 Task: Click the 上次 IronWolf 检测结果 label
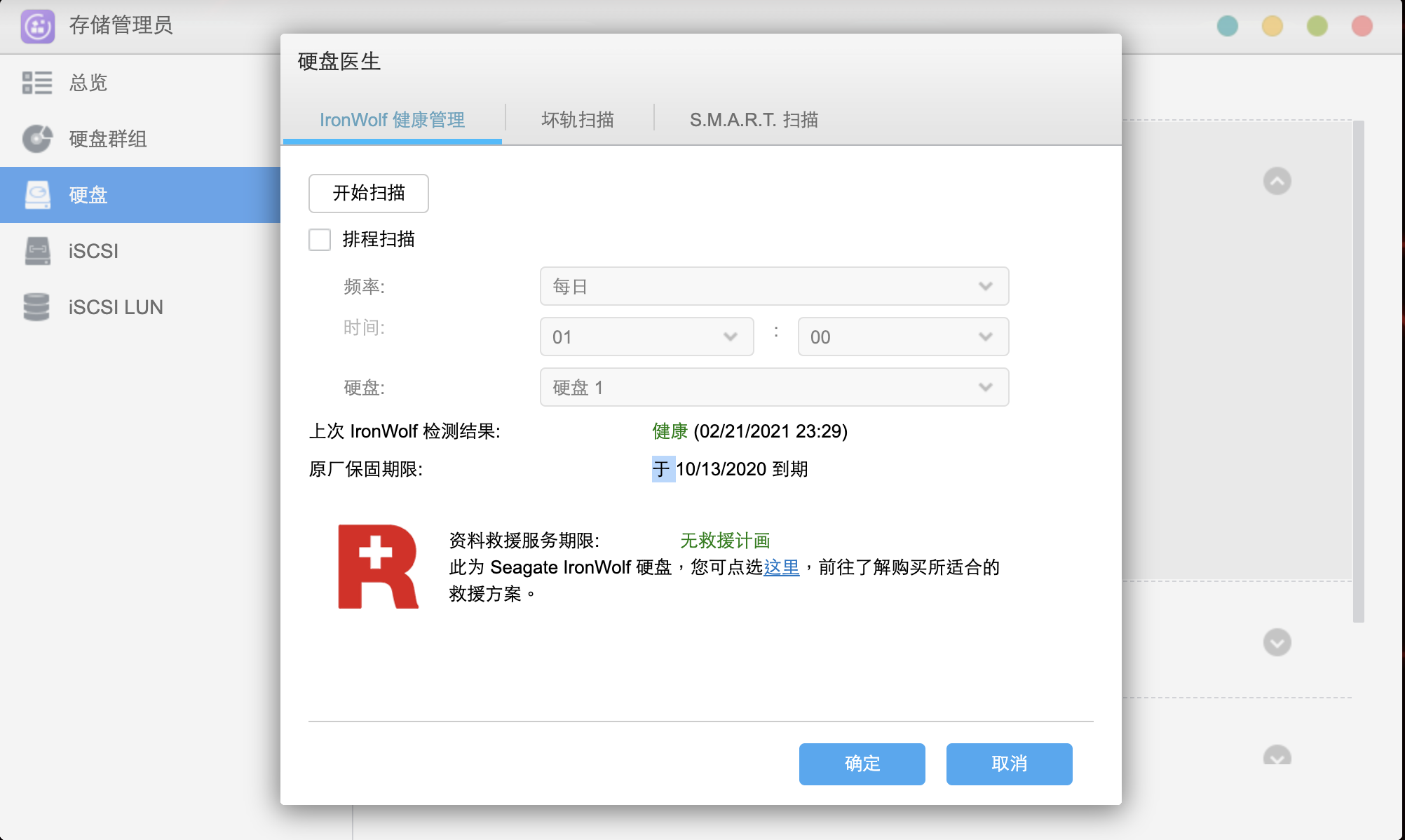point(405,431)
